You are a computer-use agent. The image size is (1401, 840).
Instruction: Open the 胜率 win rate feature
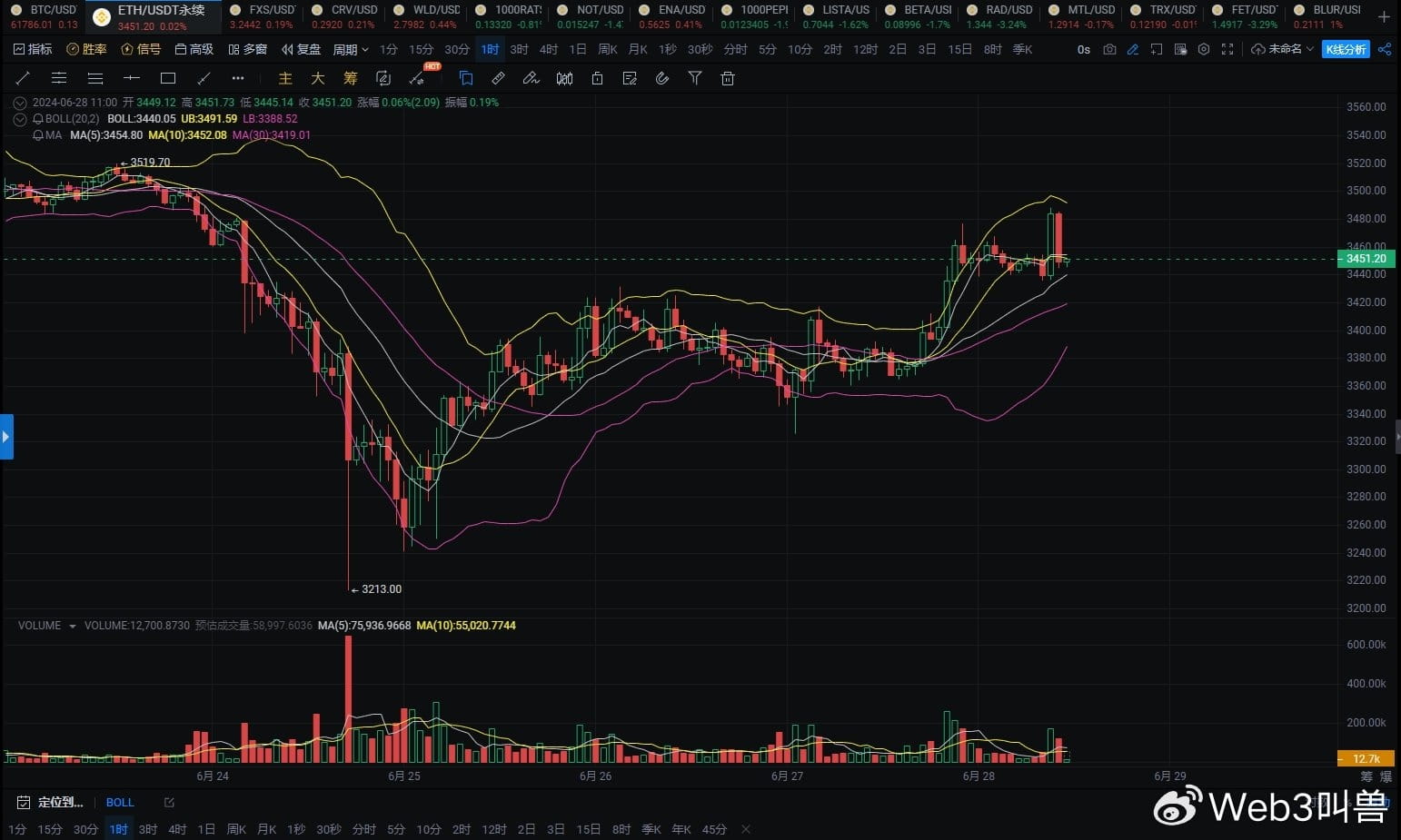pyautogui.click(x=86, y=49)
